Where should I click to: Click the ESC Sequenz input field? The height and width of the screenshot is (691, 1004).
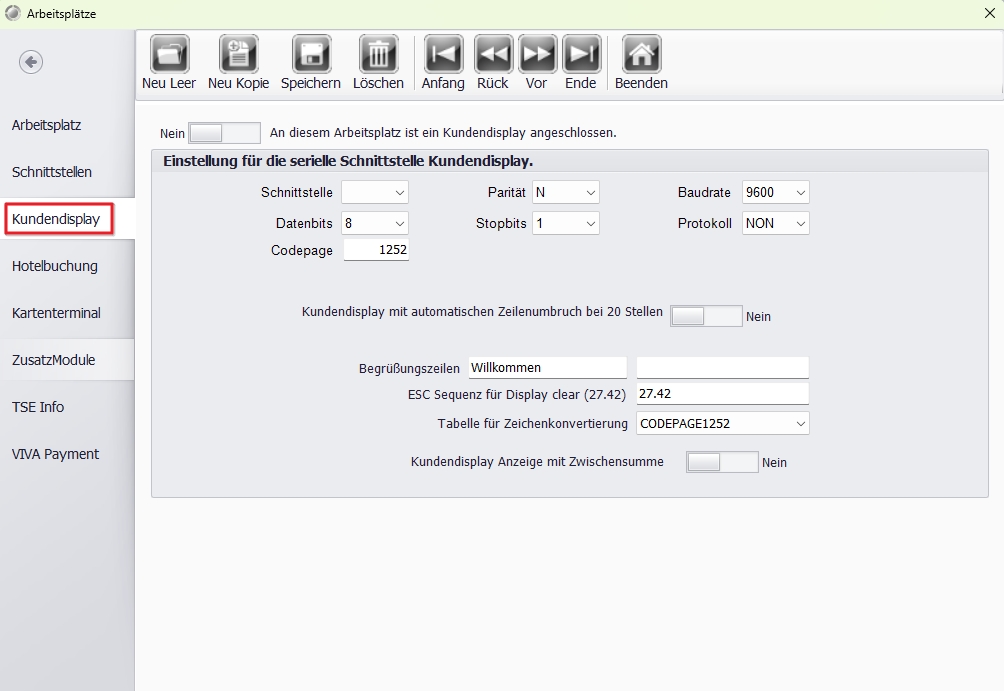723,394
